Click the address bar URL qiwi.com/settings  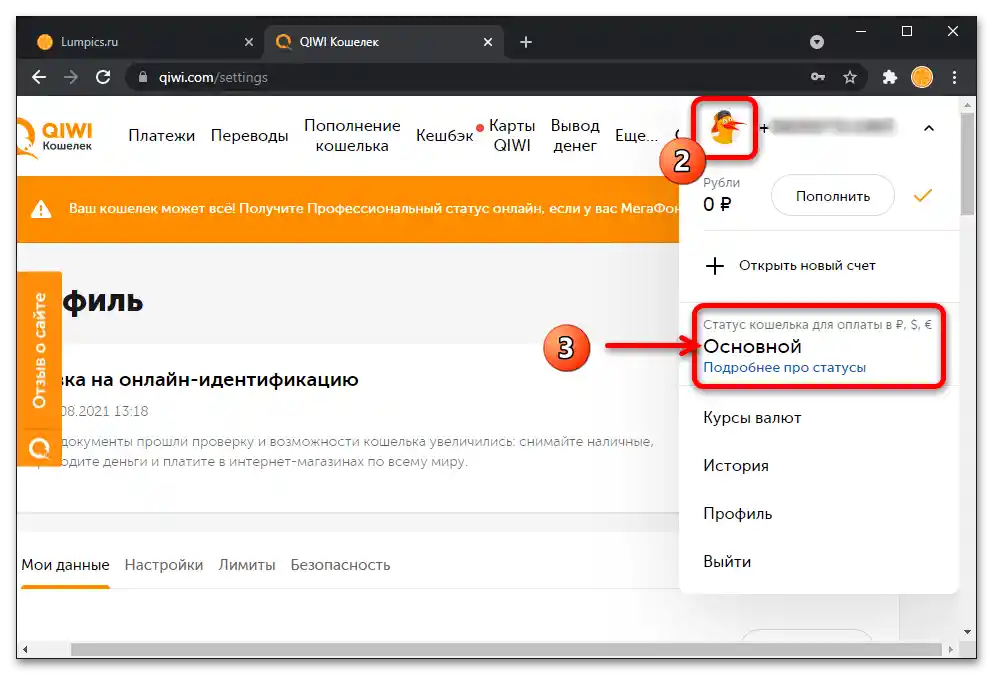[213, 77]
